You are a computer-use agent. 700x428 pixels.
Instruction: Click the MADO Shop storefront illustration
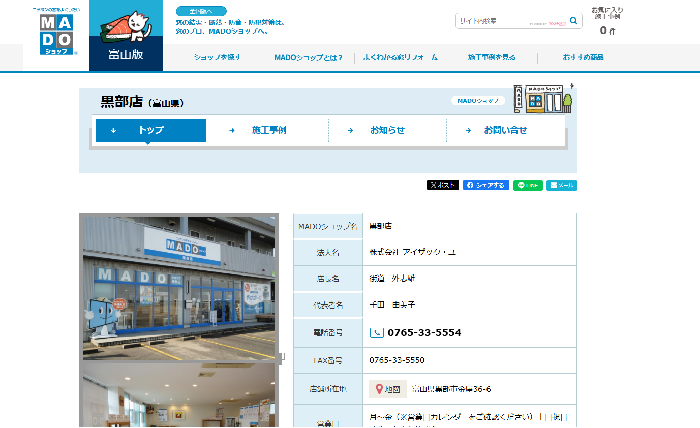543,99
